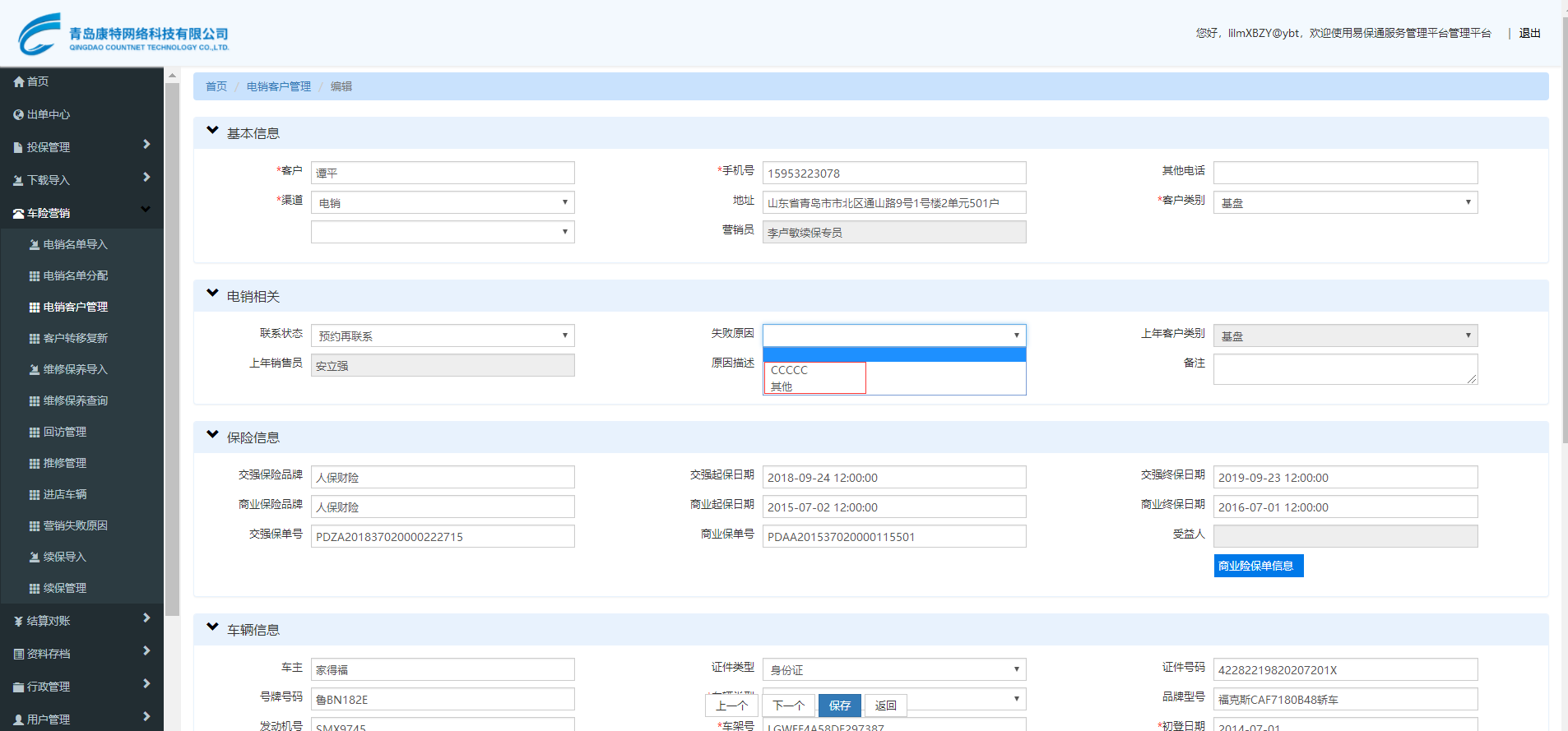Click the home icon beside 首页 in sidebar

[18, 82]
